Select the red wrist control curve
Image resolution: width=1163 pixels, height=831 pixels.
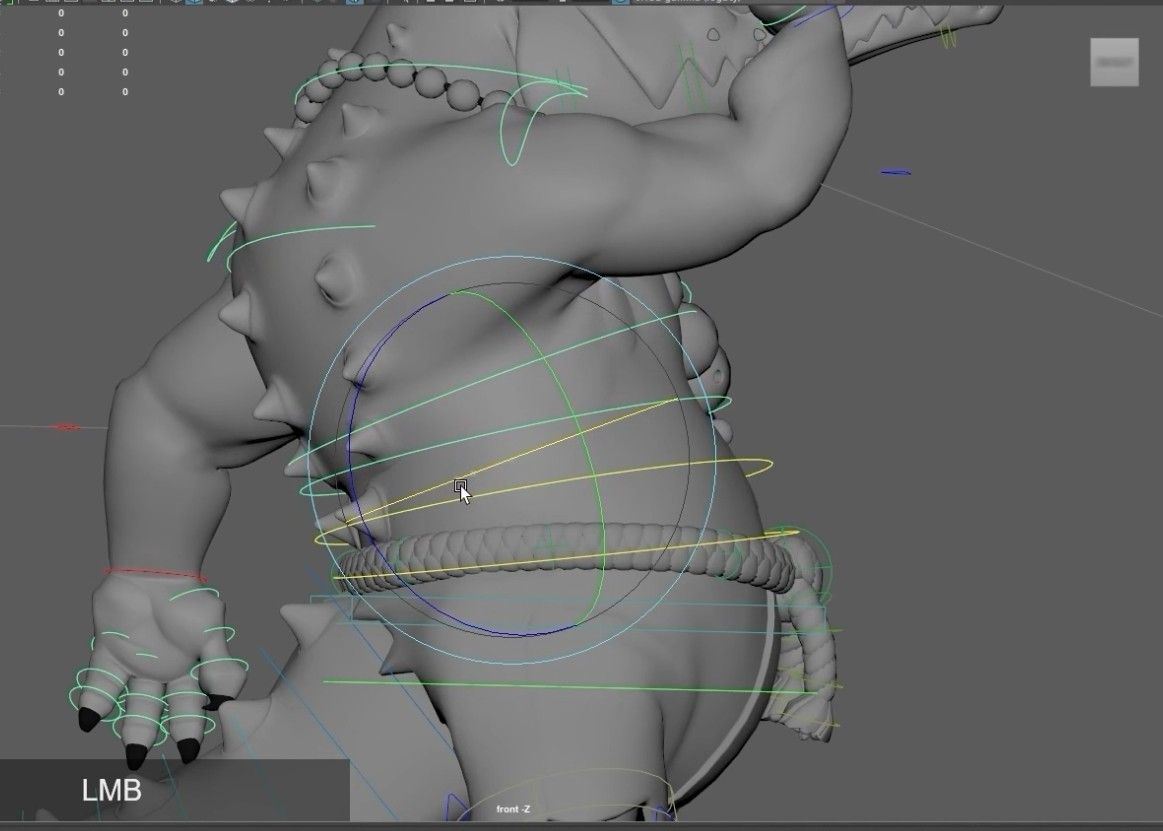155,574
